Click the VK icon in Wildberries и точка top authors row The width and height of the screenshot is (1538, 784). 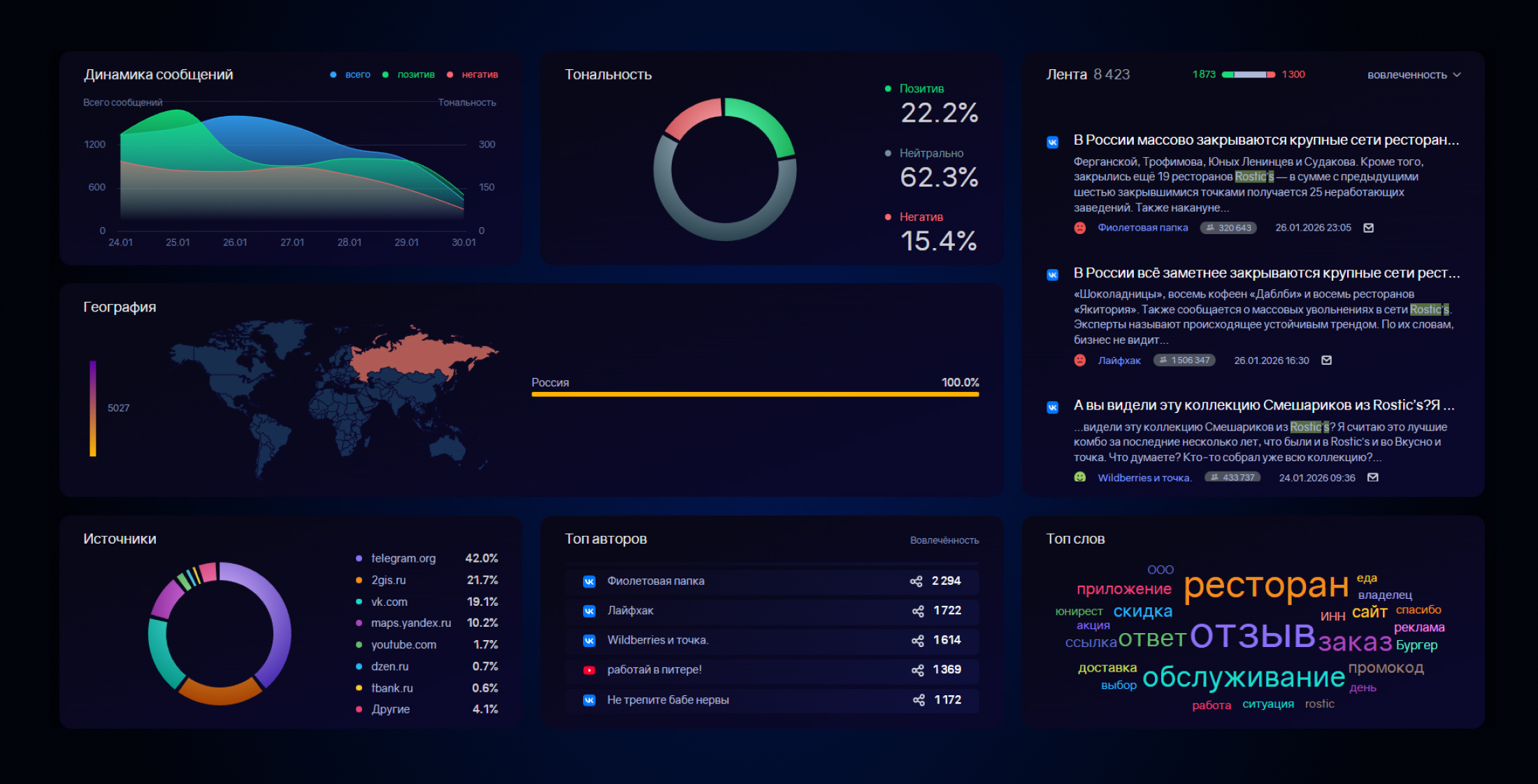click(x=589, y=641)
